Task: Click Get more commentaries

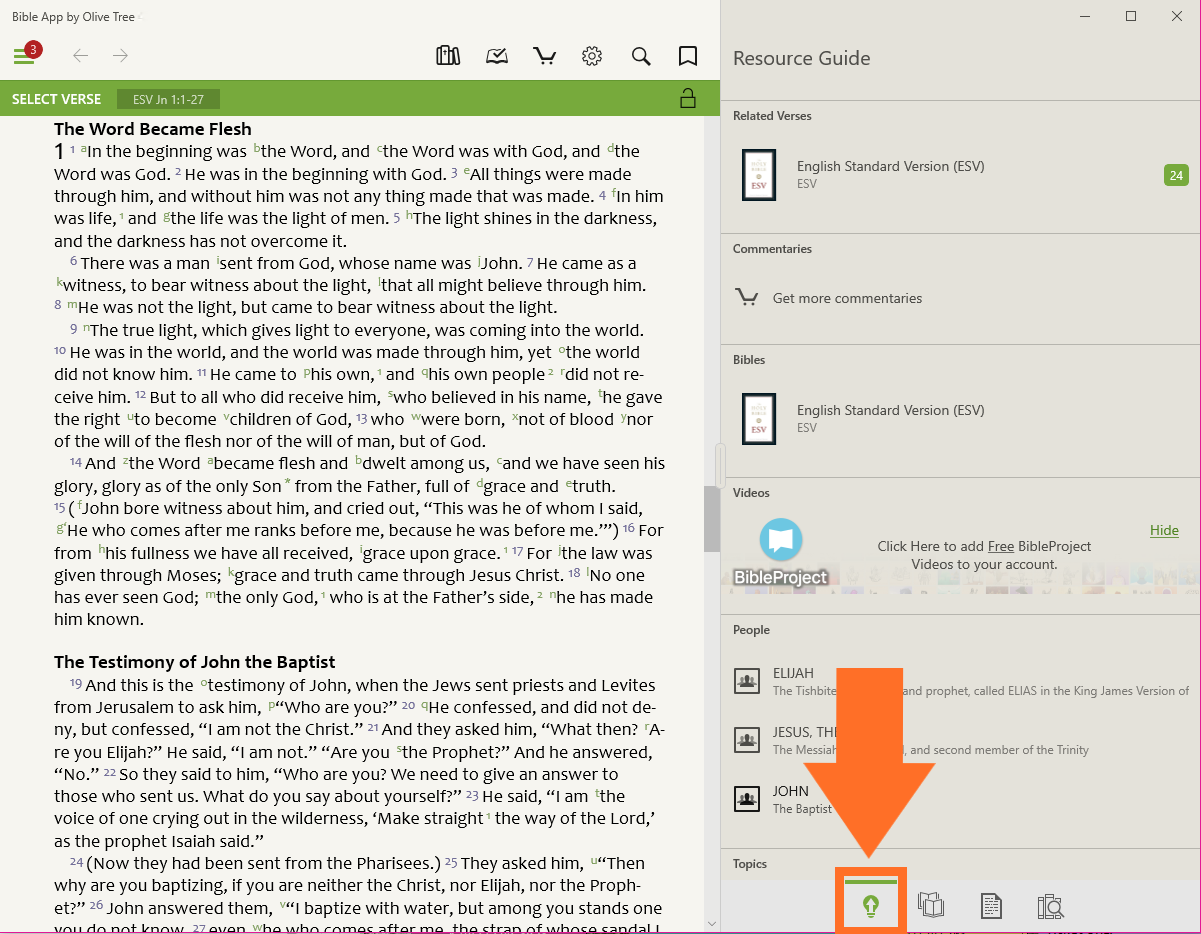Action: pyautogui.click(x=847, y=298)
